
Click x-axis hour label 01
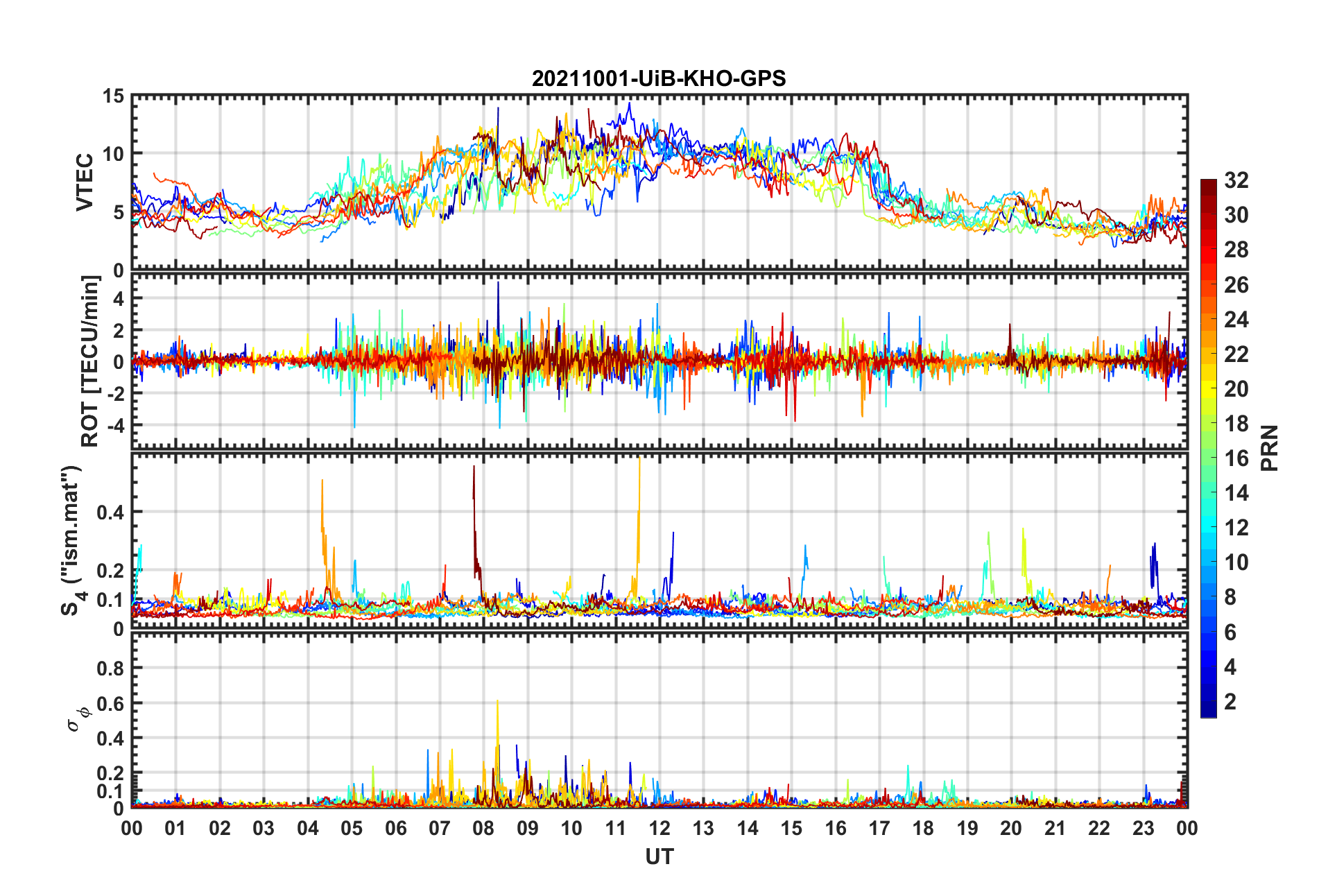(175, 828)
